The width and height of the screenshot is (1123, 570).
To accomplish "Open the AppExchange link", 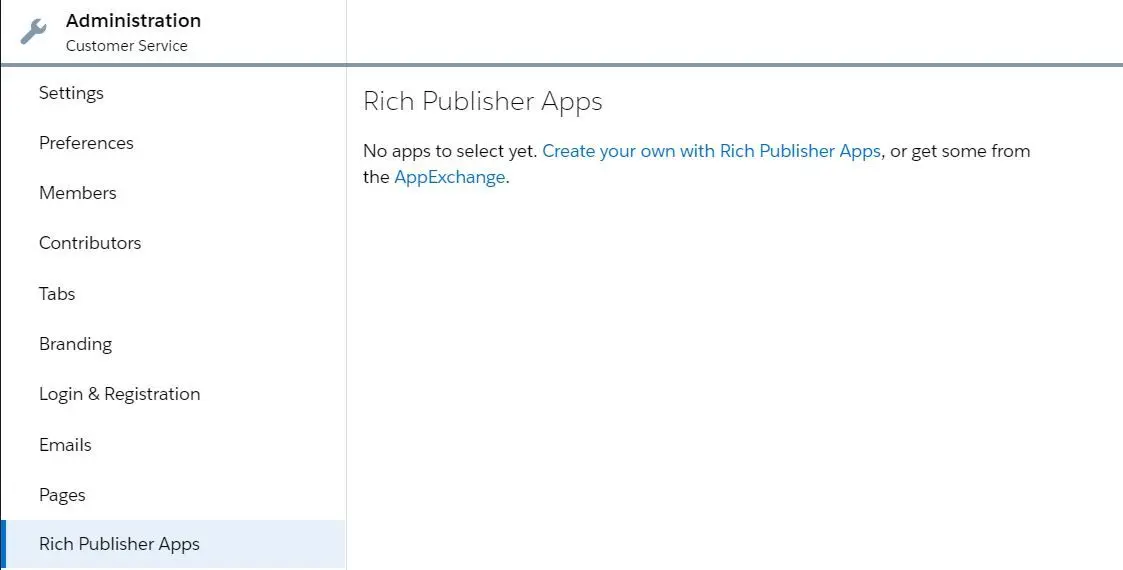I will tap(450, 177).
